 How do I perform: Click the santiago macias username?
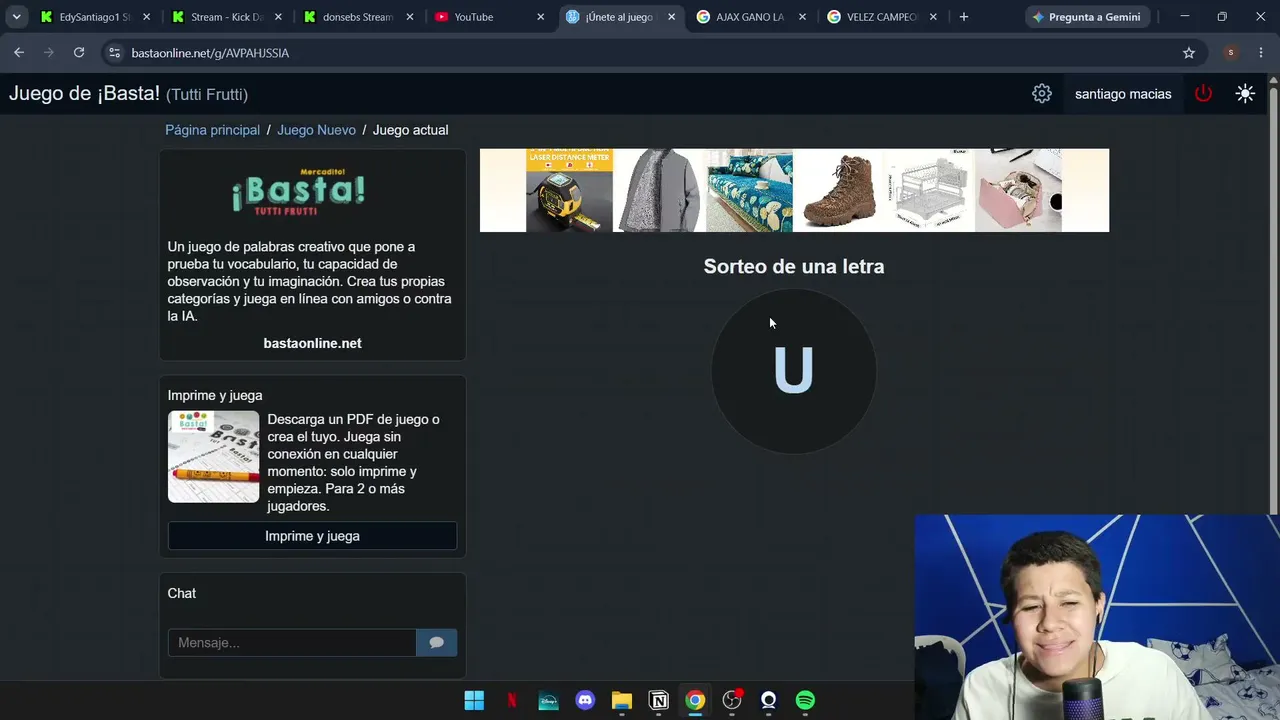coord(1123,94)
